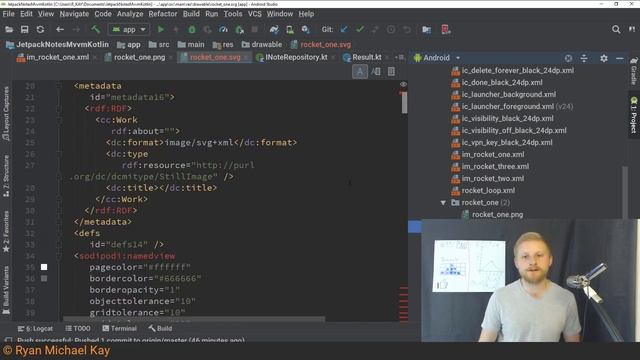Click the Profile app gauge icon

pos(223,29)
